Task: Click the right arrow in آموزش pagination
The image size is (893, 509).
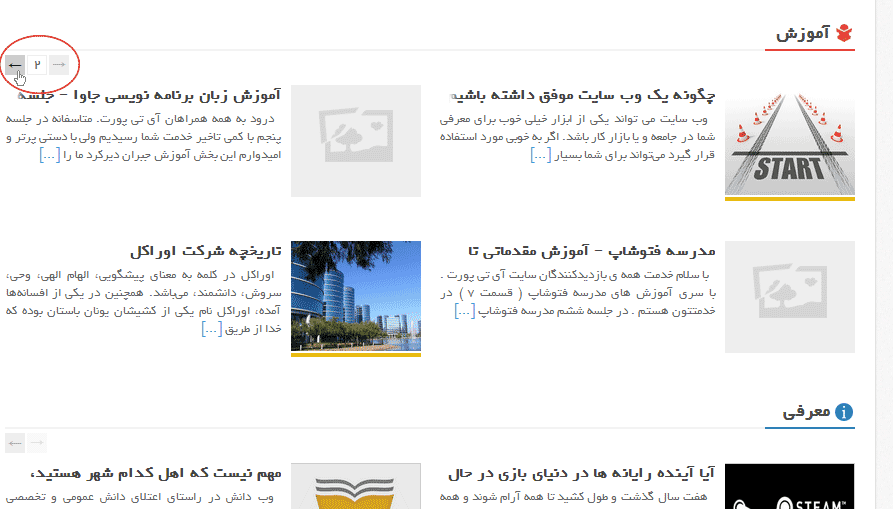Action: (59, 65)
